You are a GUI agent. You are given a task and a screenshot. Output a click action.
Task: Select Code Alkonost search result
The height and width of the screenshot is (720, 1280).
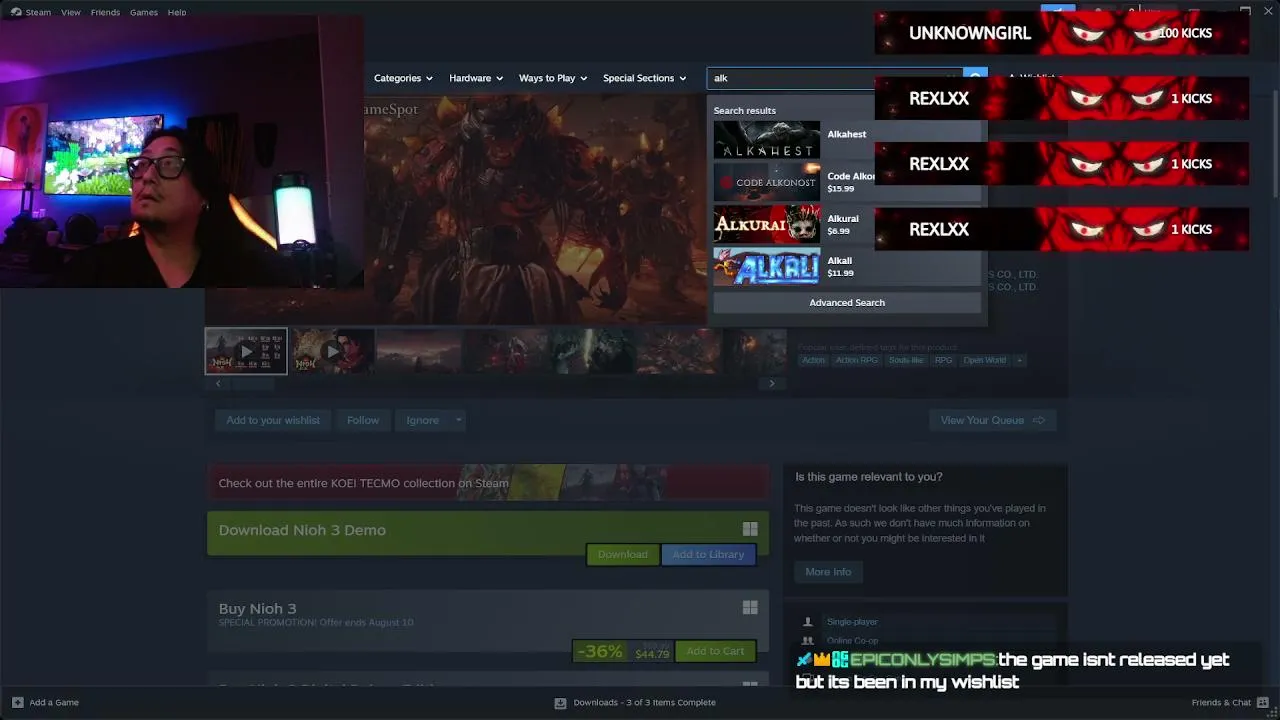point(847,182)
